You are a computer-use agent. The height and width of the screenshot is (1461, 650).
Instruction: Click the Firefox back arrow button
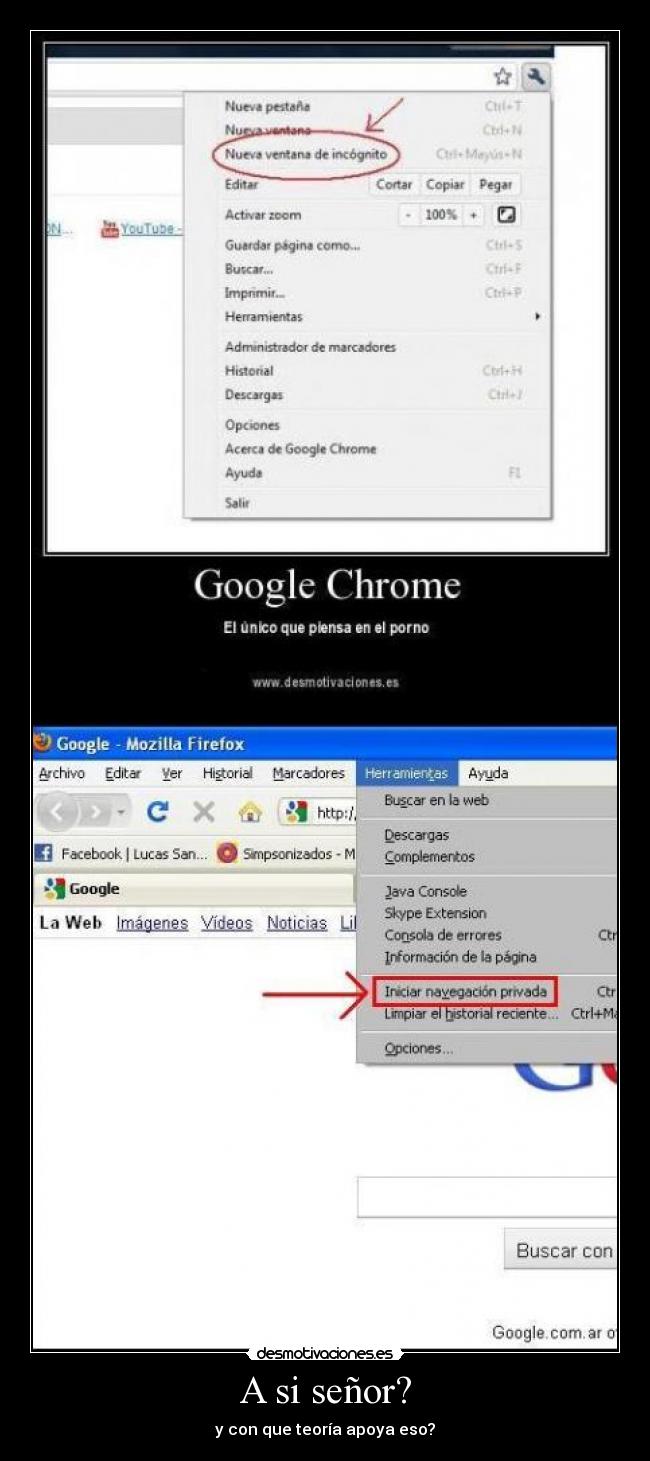pos(57,811)
